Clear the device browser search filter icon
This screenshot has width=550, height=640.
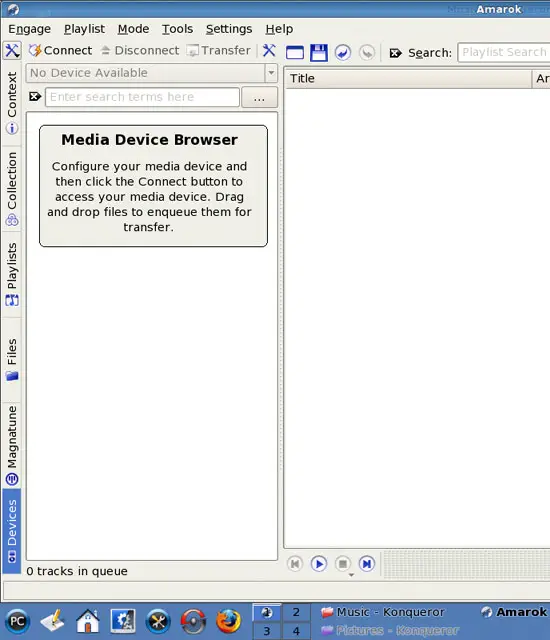[x=35, y=97]
